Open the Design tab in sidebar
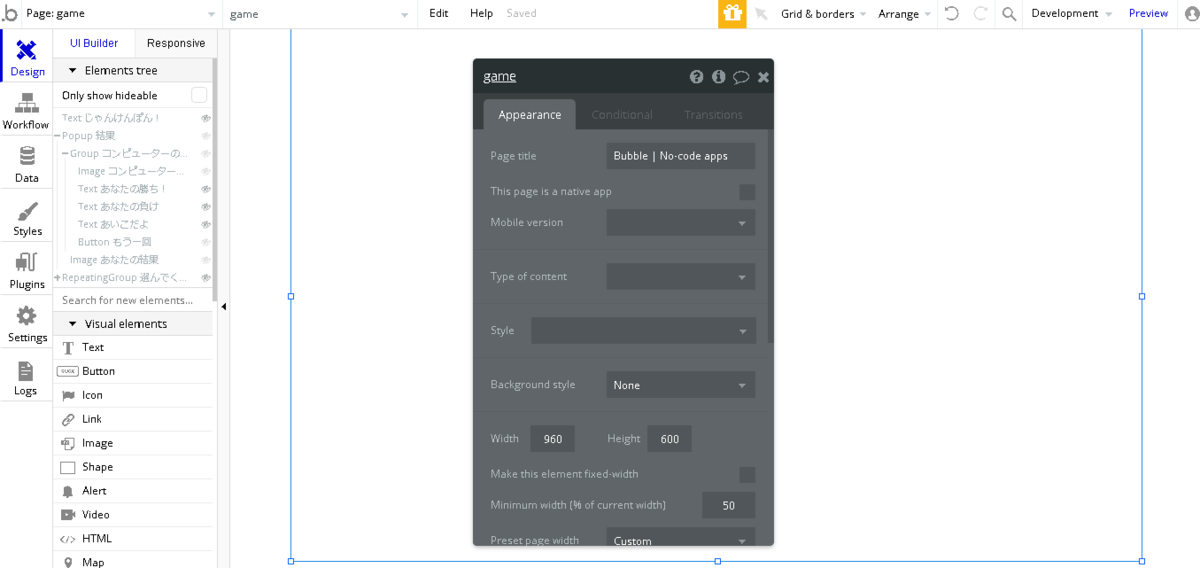Image resolution: width=1200 pixels, height=568 pixels. (27, 57)
